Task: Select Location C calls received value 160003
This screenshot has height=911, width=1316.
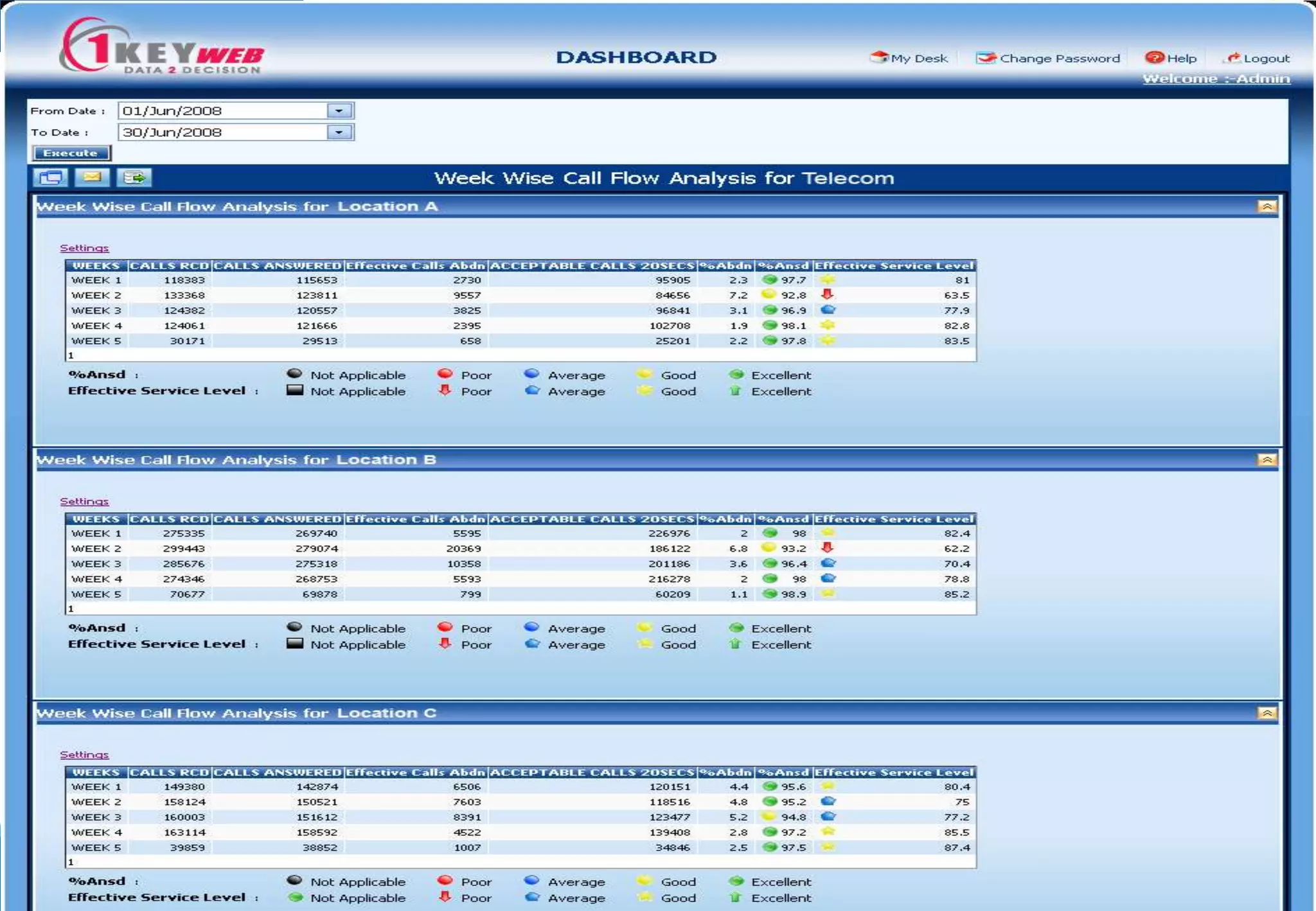Action: click(184, 817)
